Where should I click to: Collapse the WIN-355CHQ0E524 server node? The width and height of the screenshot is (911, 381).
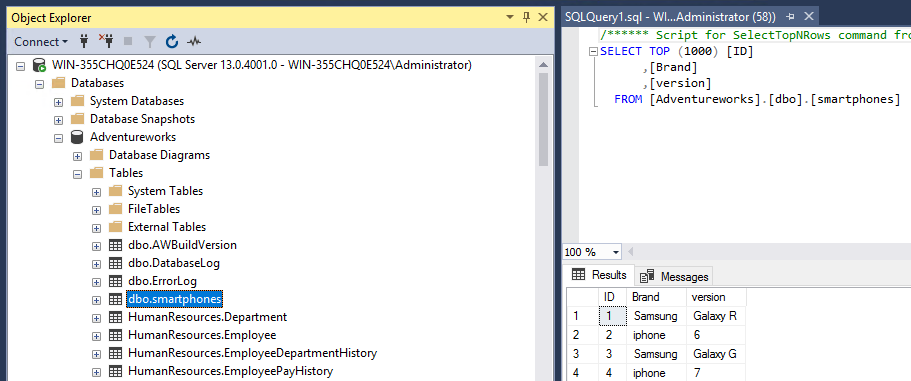tap(20, 65)
